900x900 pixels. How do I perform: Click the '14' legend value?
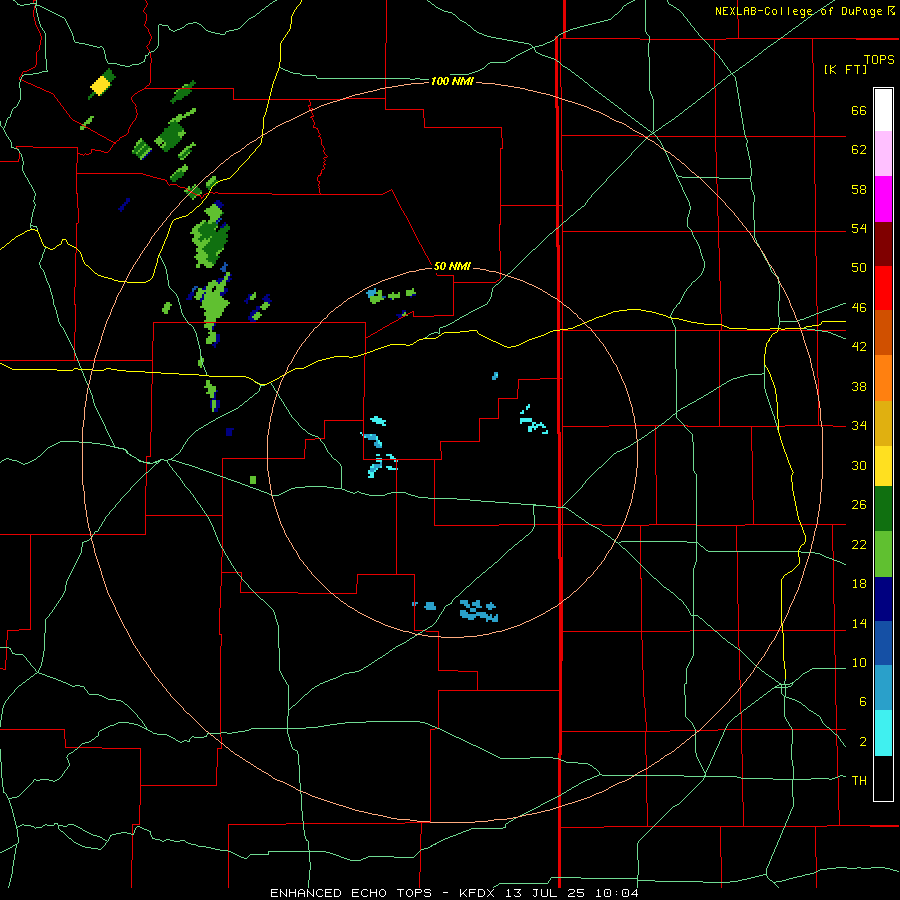coord(859,623)
